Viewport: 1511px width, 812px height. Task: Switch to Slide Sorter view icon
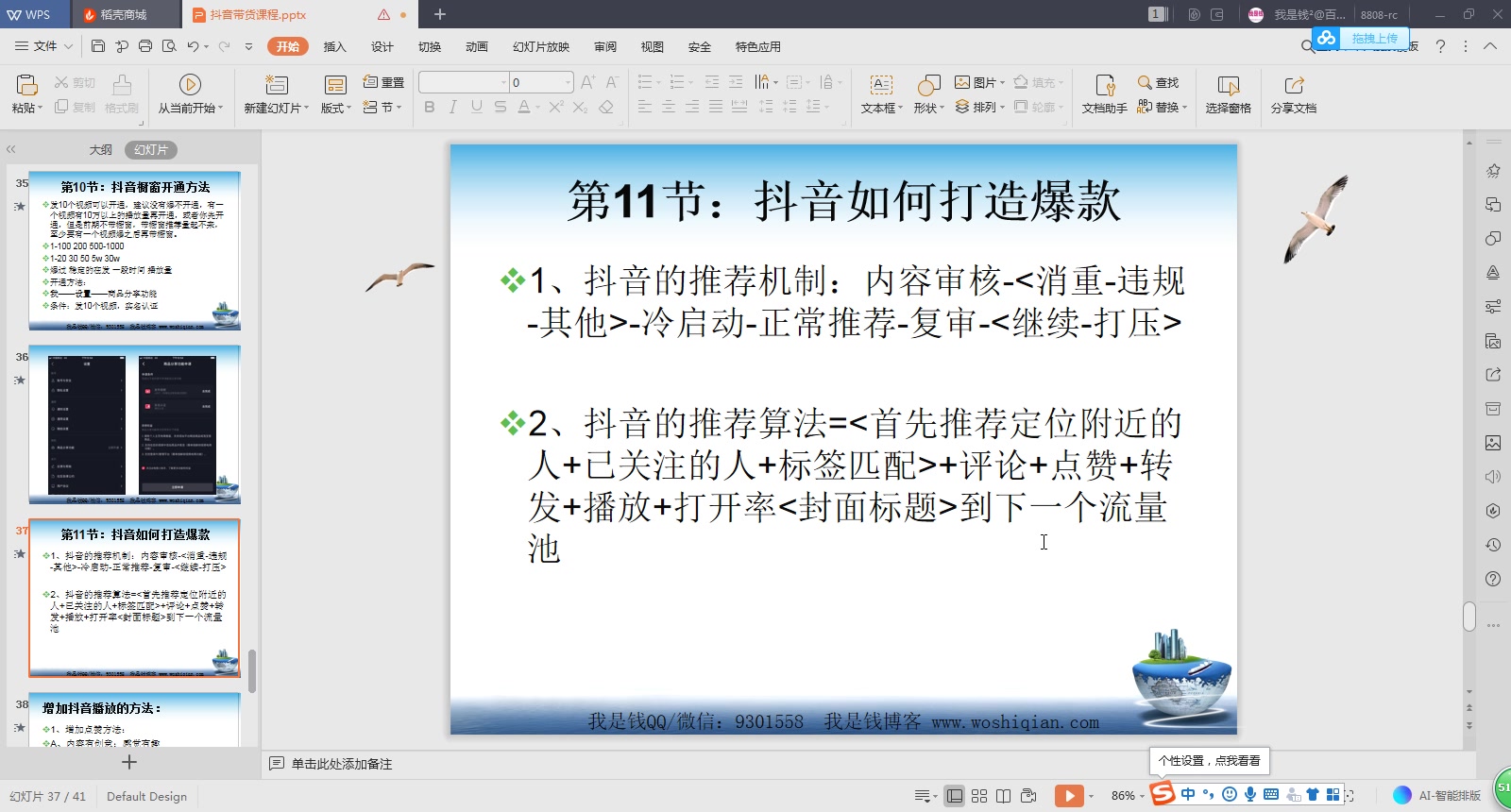979,796
